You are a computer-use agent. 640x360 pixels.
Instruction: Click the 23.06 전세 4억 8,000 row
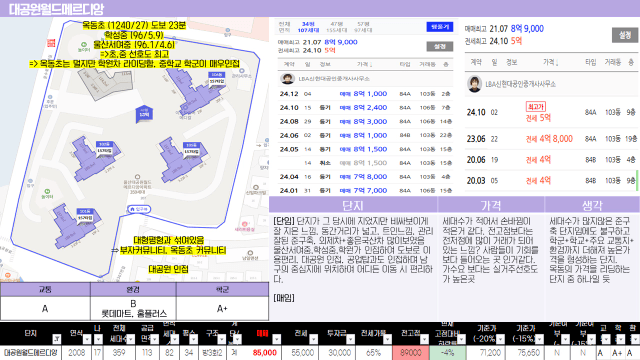point(551,139)
